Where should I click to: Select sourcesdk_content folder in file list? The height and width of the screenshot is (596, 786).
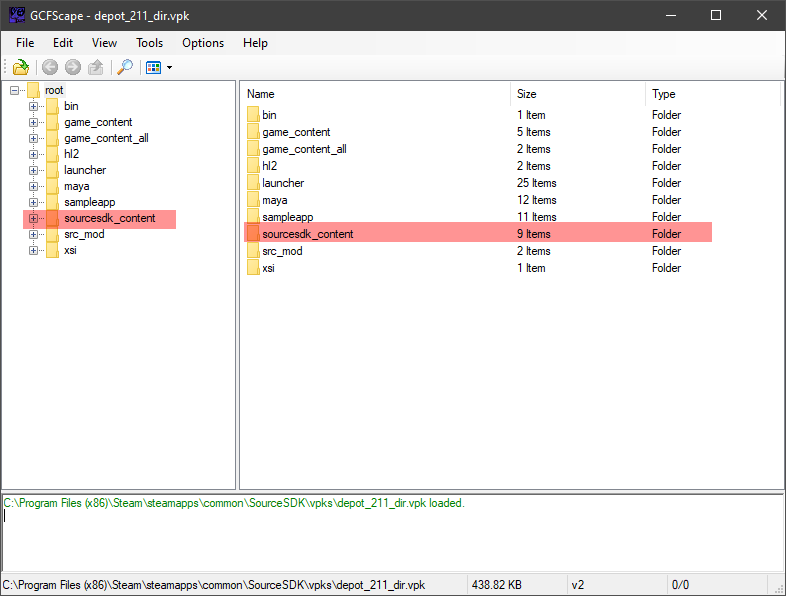(x=308, y=234)
